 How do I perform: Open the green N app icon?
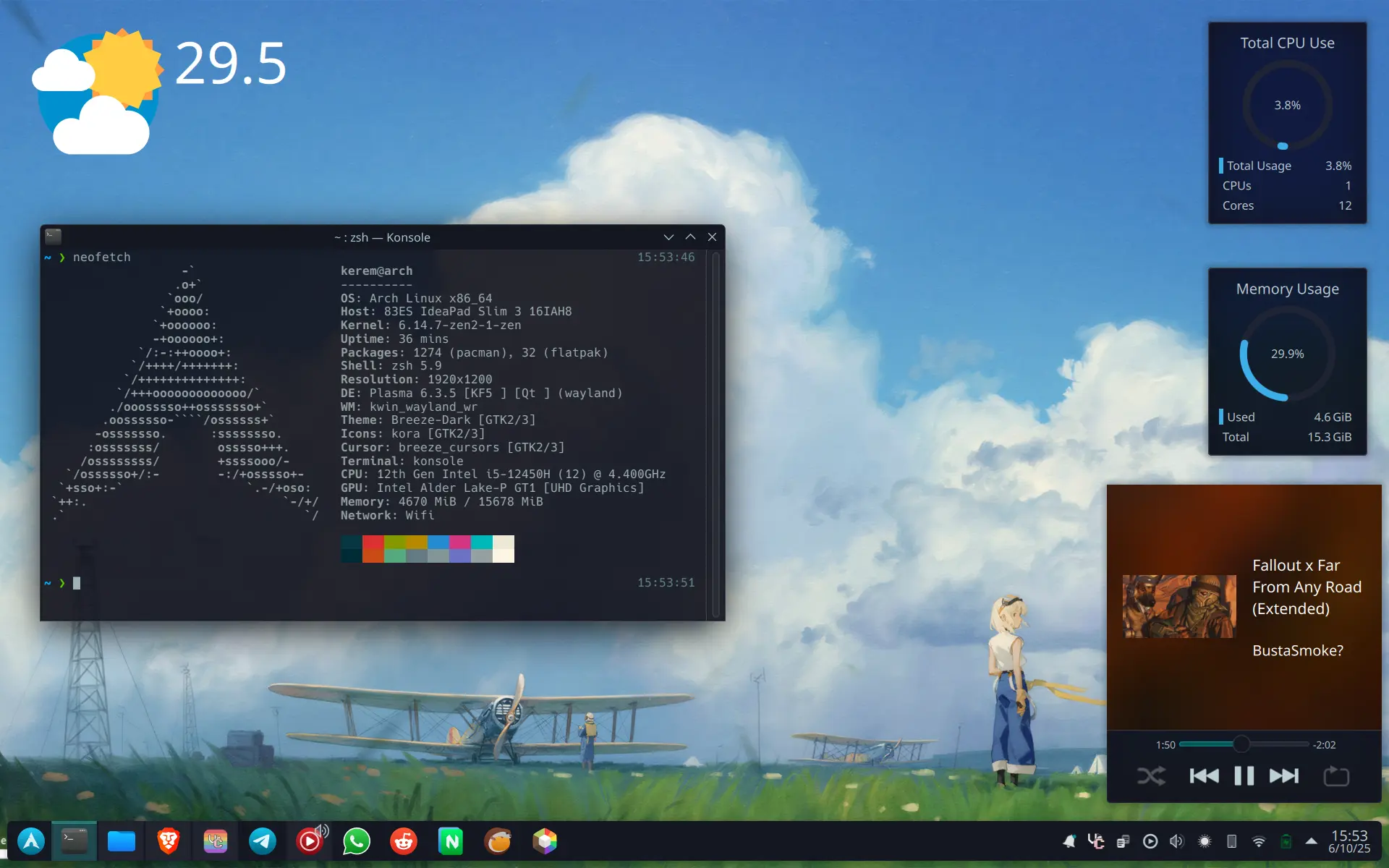coord(451,841)
